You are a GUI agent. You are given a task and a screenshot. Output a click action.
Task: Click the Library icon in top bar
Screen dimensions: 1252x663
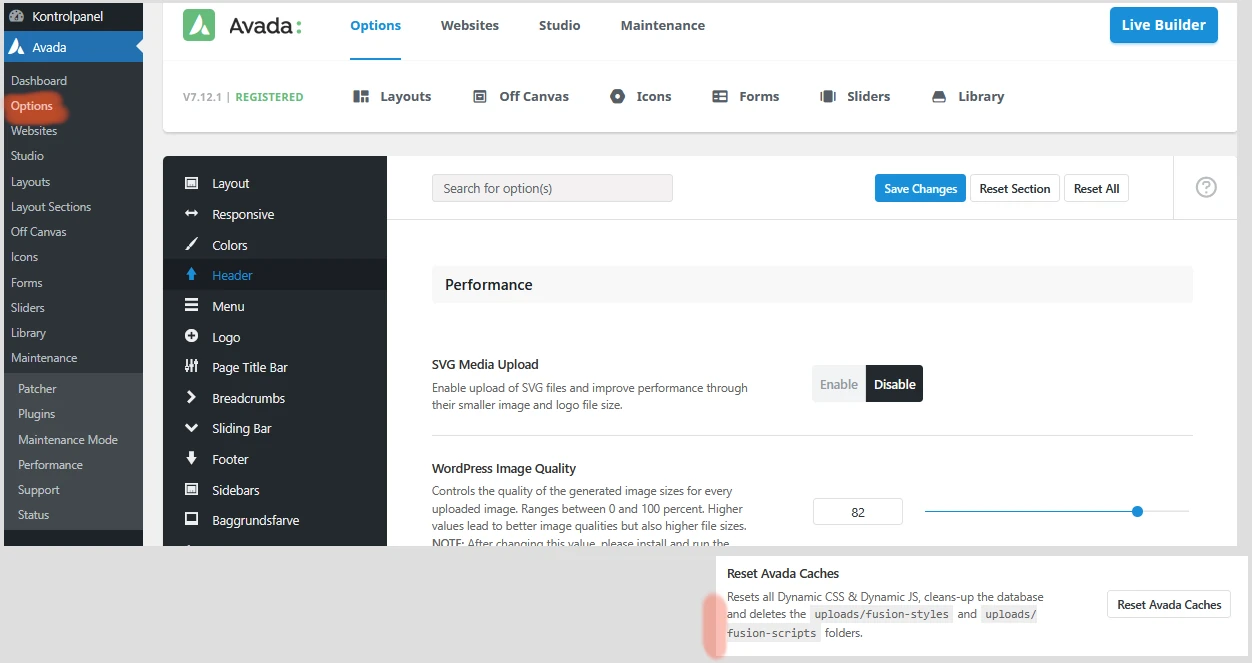click(939, 96)
